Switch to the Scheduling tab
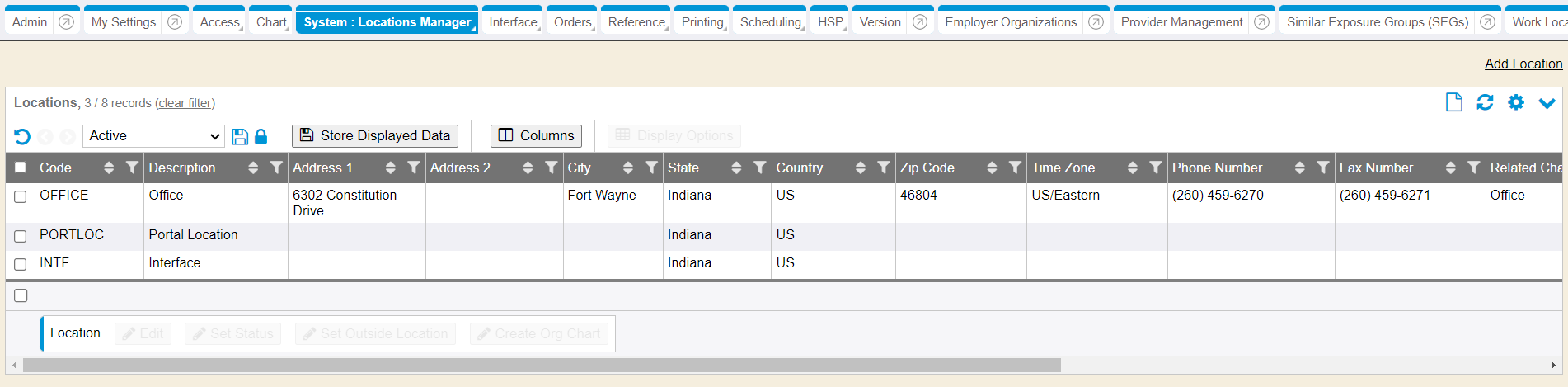The width and height of the screenshot is (1568, 387). [770, 22]
